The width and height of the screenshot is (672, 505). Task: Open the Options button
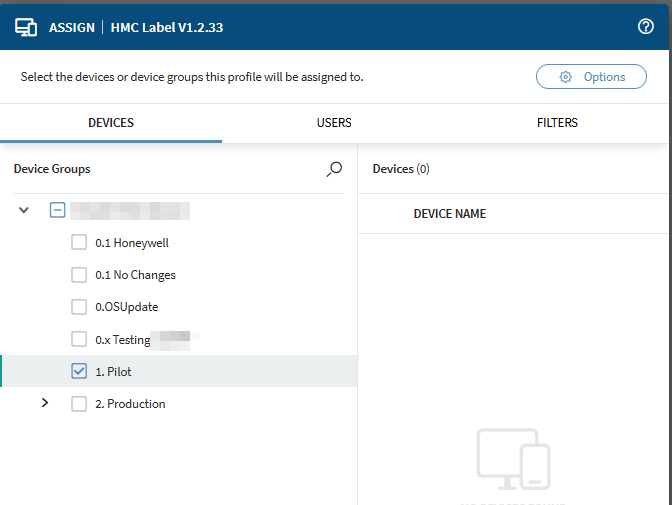(x=591, y=77)
